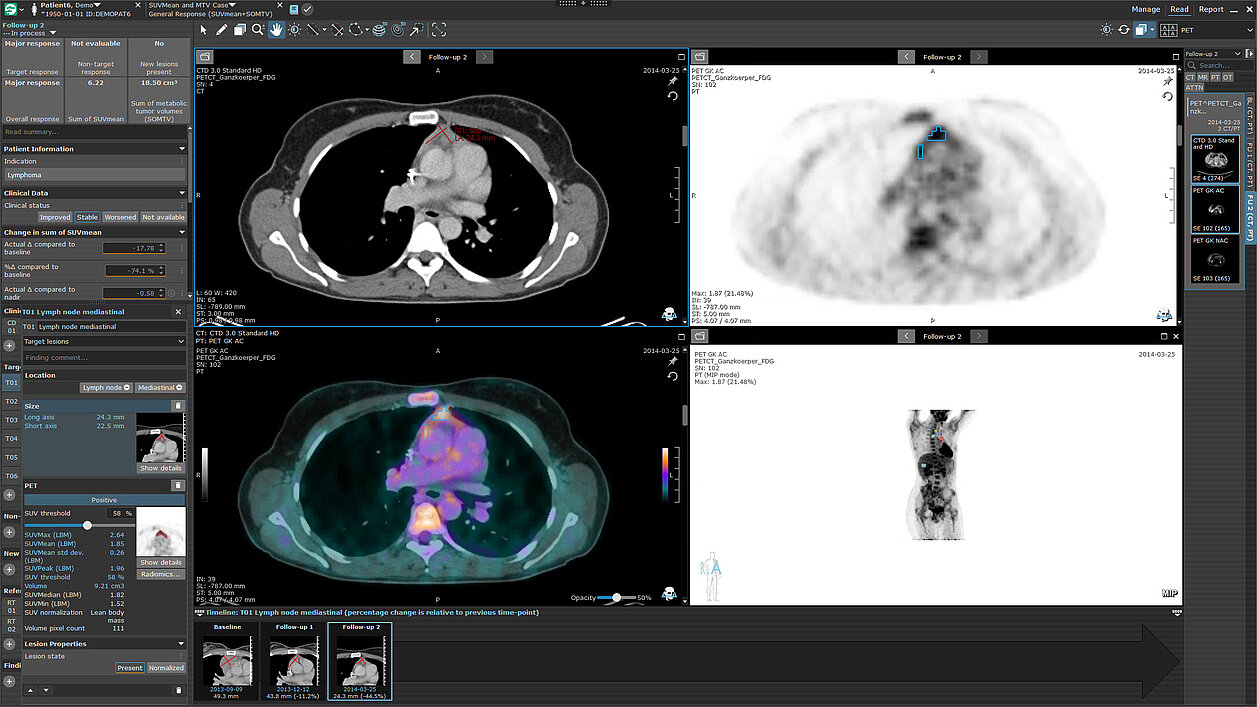Select the Baseline timeline thumbnail
Viewport: 1257px width, 707px height.
[228, 660]
